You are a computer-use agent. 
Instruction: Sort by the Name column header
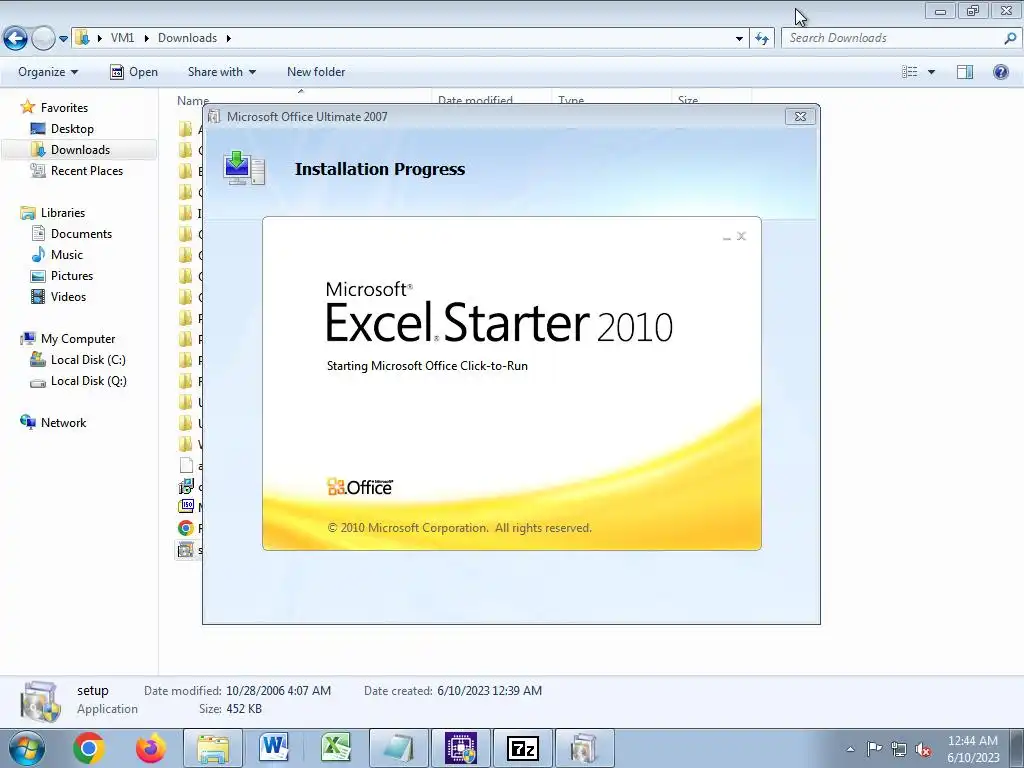193,100
